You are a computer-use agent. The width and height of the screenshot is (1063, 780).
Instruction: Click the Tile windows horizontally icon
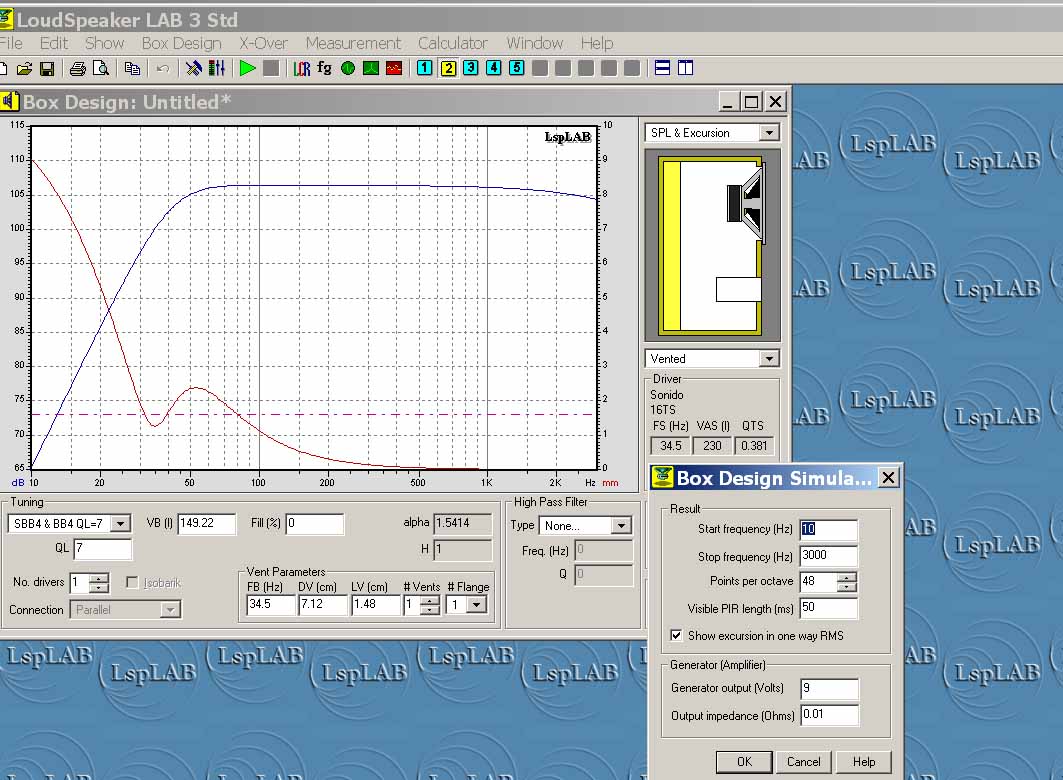pyautogui.click(x=662, y=68)
